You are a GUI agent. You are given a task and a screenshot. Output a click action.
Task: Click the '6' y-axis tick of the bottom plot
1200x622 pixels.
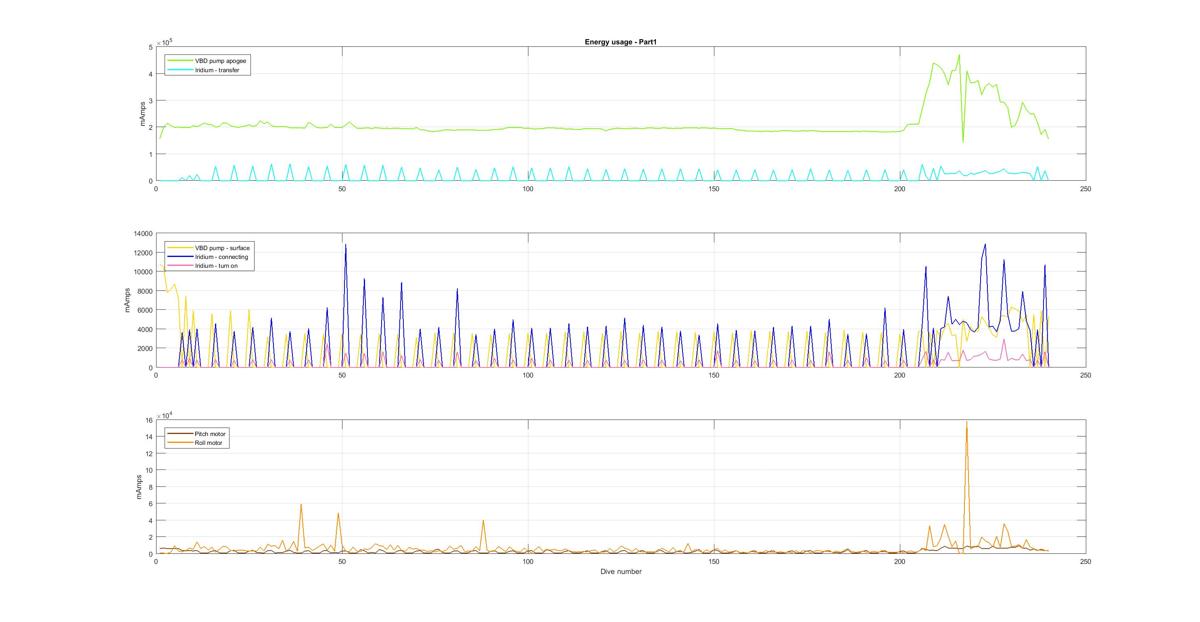click(x=150, y=504)
